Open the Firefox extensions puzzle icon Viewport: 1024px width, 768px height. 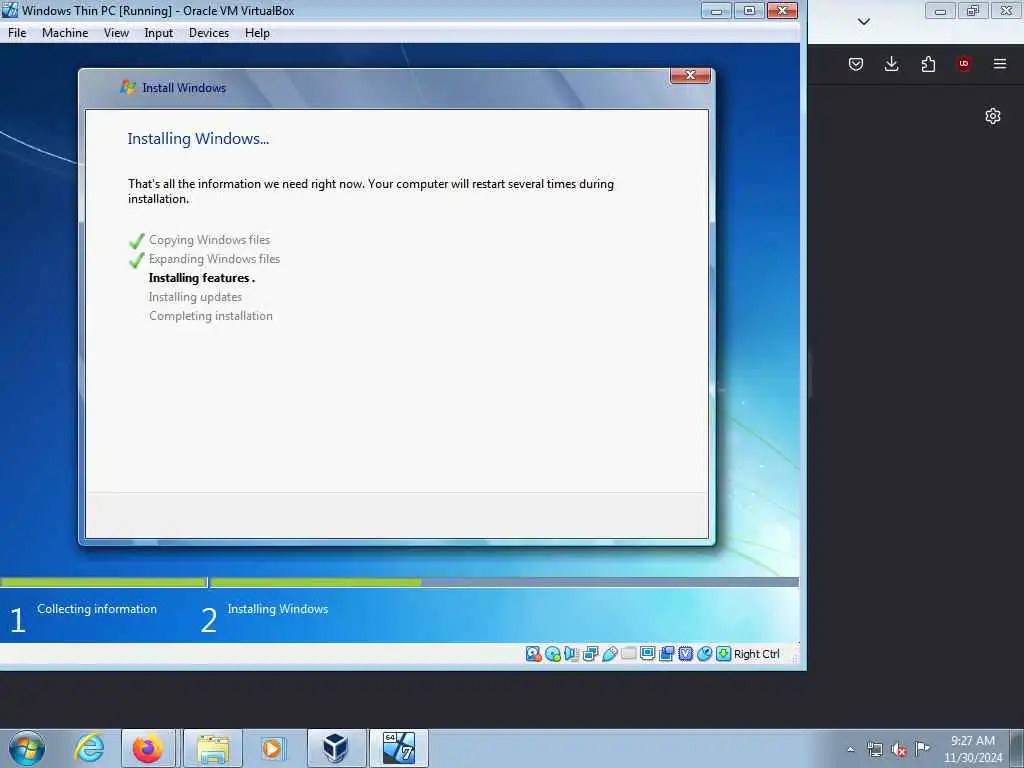point(928,63)
